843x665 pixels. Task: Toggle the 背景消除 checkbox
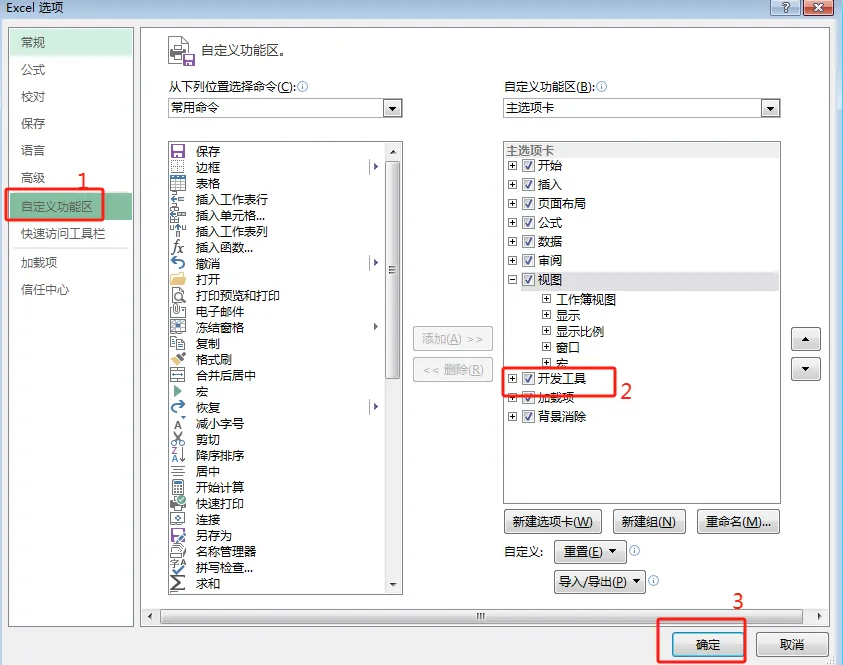[528, 417]
